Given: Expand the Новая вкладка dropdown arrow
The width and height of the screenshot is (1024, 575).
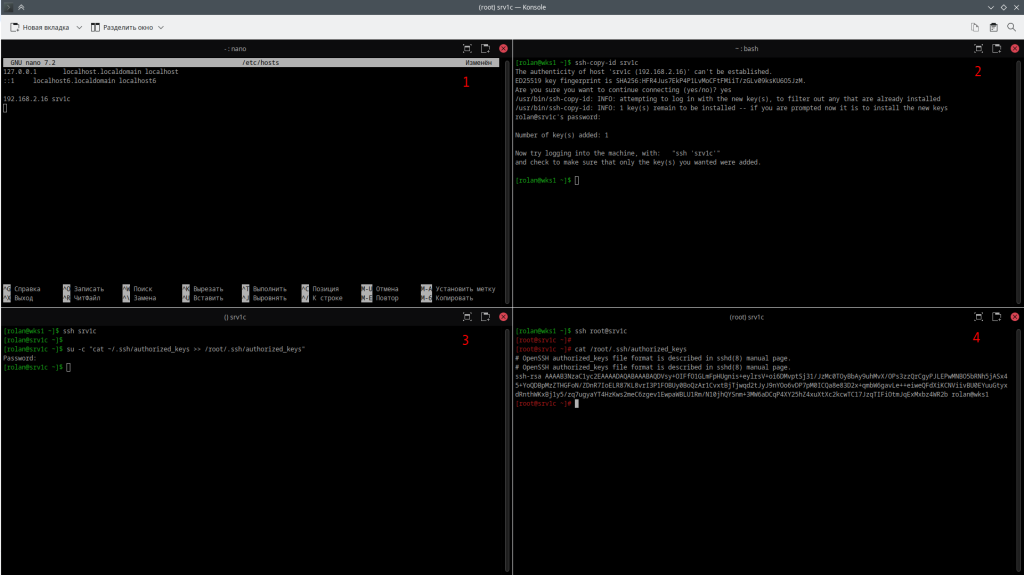Looking at the screenshot, I should pos(79,27).
